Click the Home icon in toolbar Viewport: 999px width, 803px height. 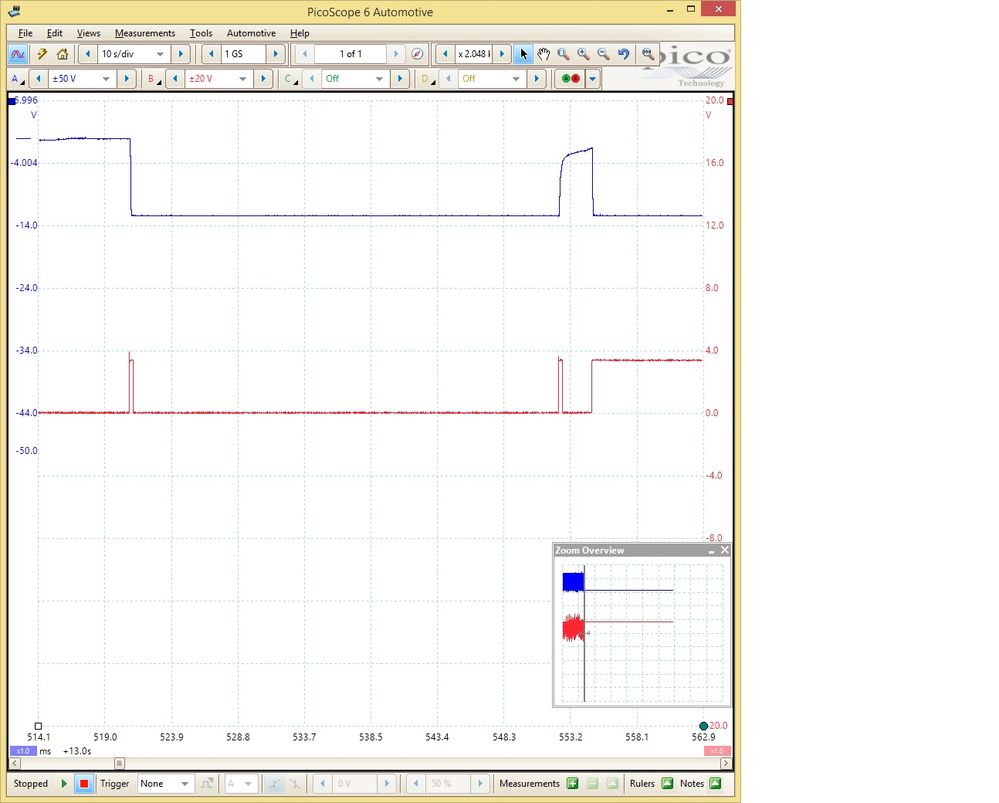click(62, 54)
